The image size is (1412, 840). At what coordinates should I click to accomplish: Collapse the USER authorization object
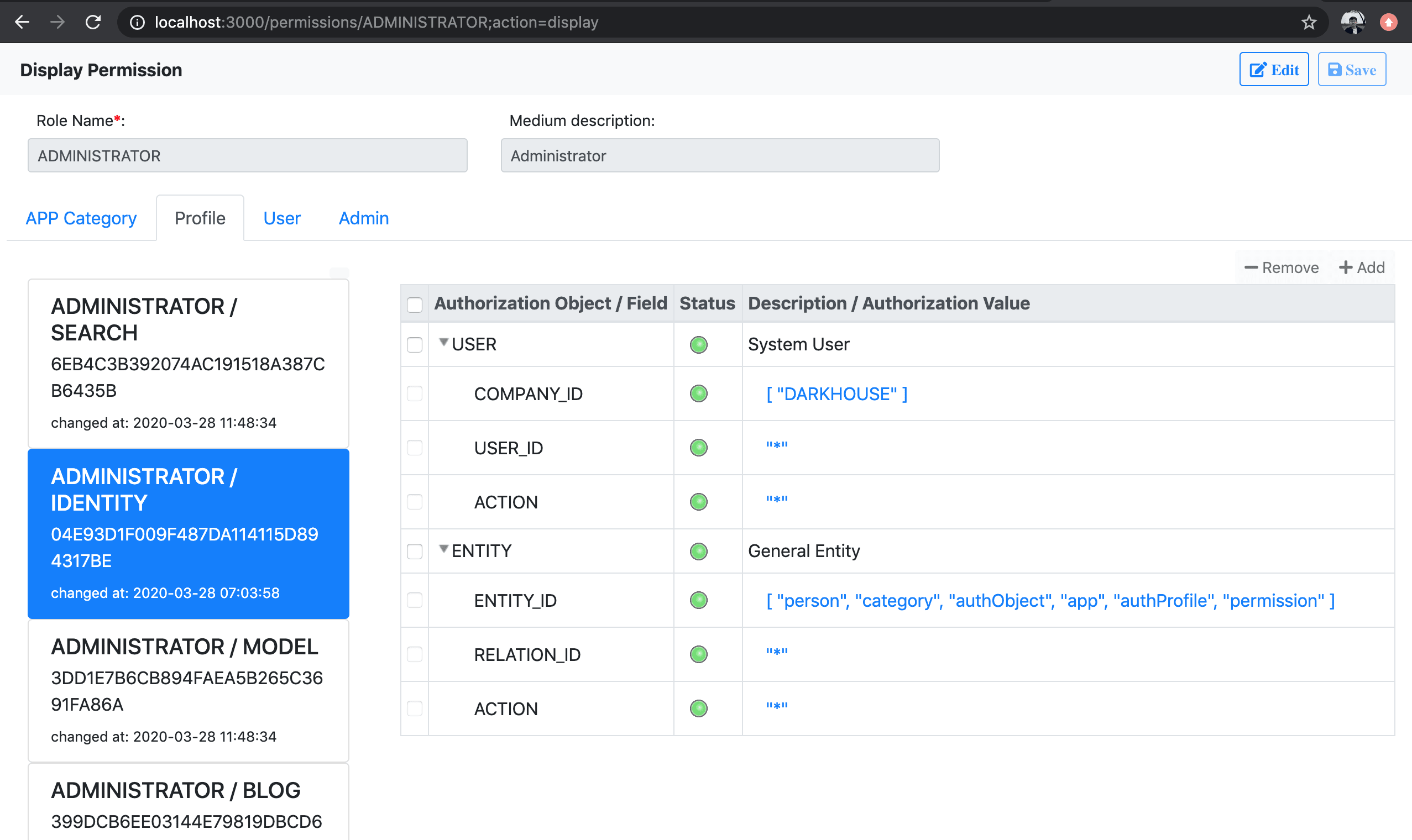(443, 343)
